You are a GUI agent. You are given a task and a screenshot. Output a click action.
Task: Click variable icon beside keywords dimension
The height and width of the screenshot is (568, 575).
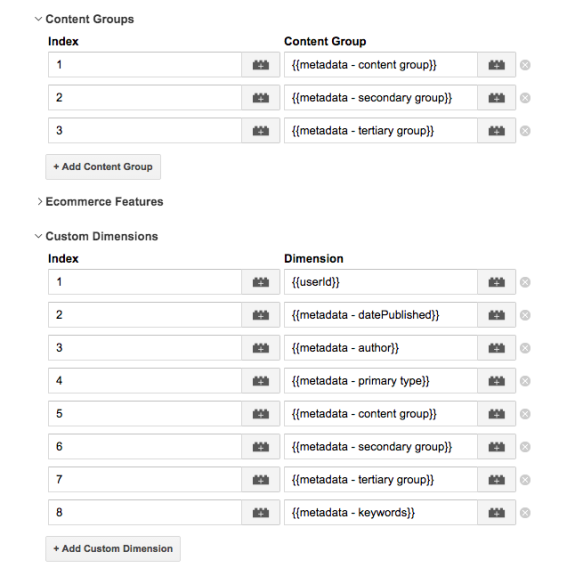497,513
